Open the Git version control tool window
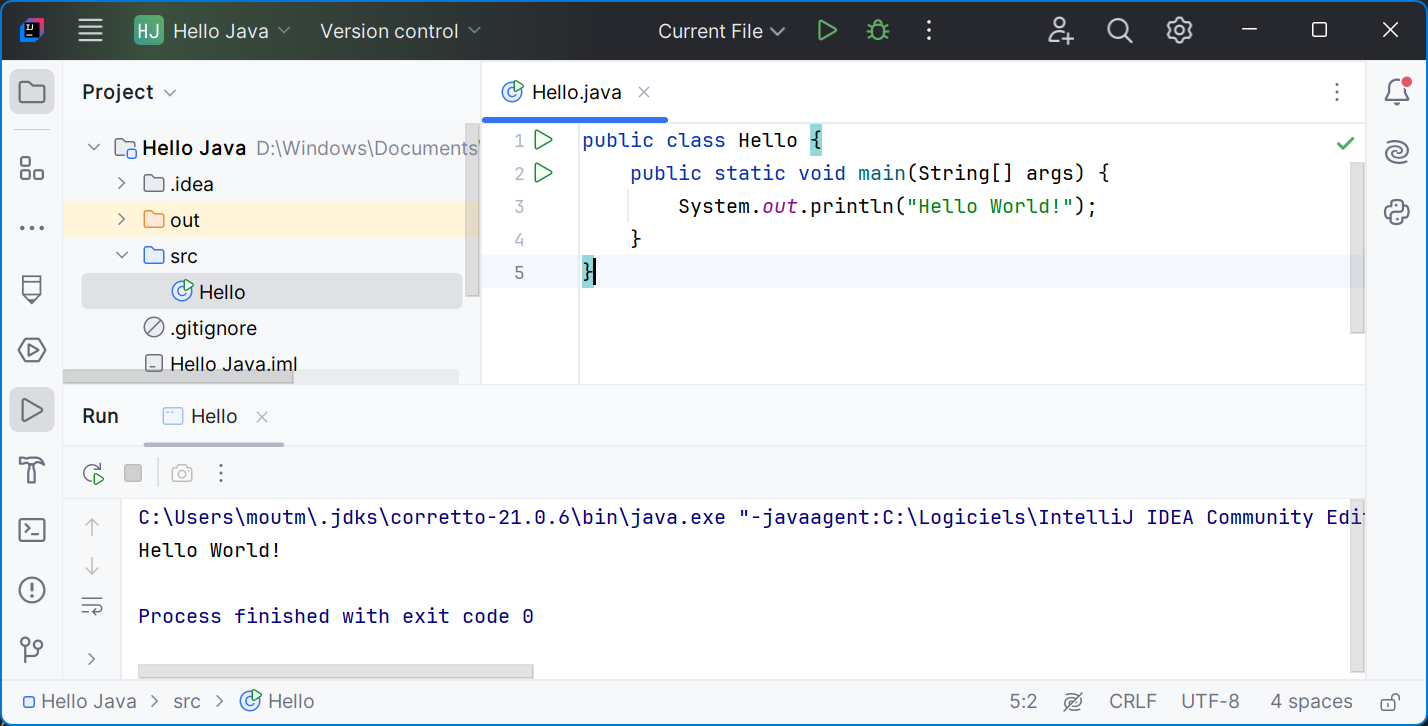This screenshot has height=726, width=1428. pos(32,650)
